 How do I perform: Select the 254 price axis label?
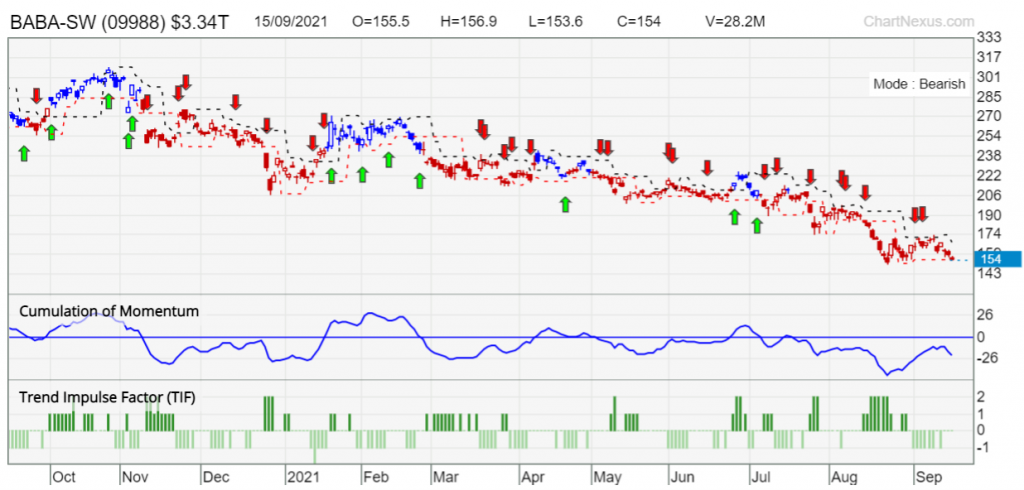click(988, 135)
